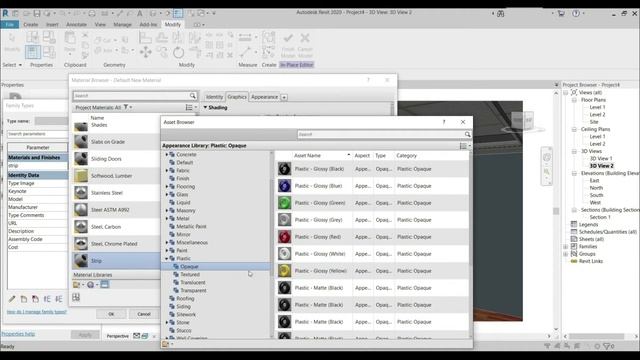The height and width of the screenshot is (360, 640).
Task: Expand the Concrete category in Asset Browser
Action: [x=167, y=155]
